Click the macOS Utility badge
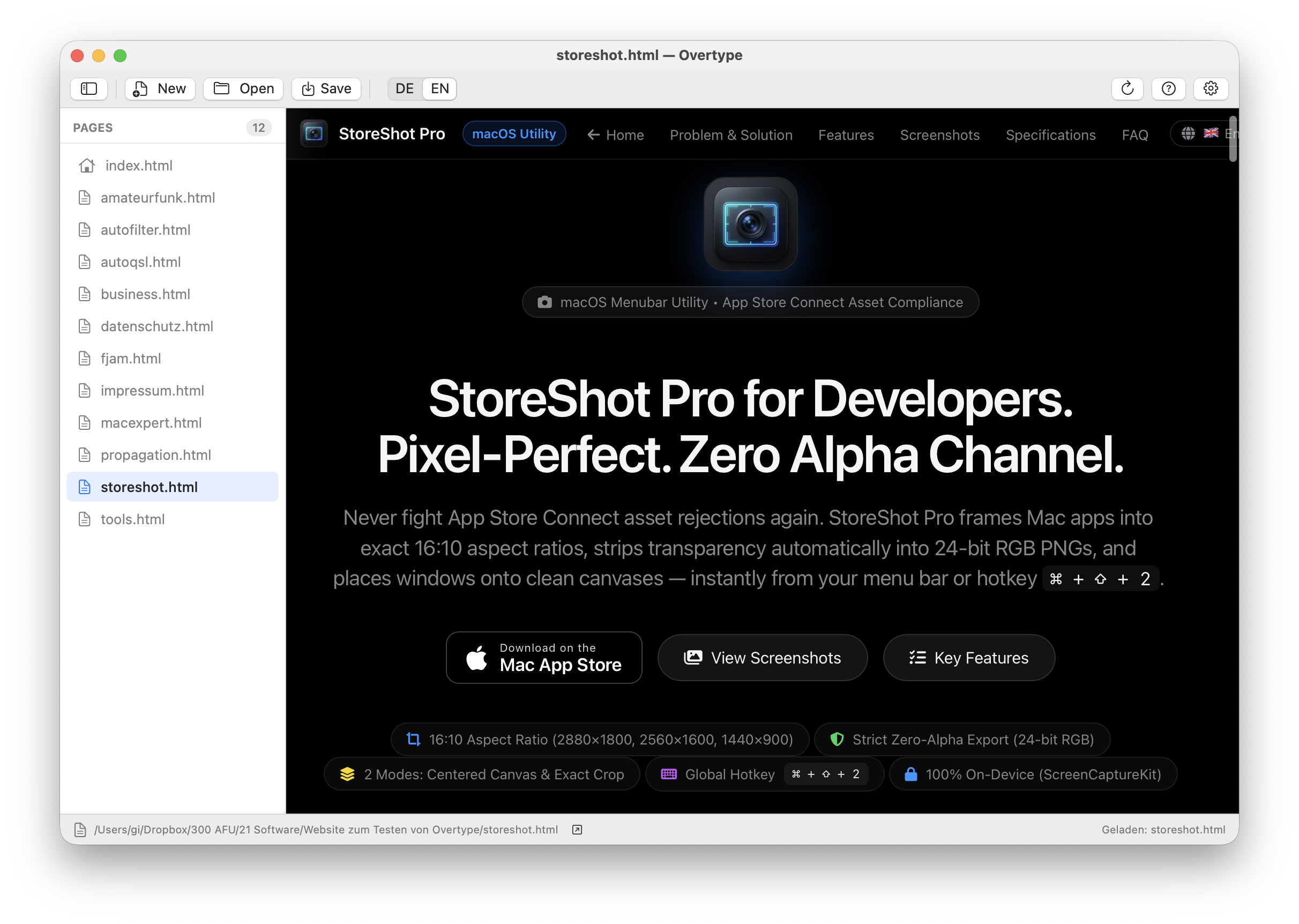The image size is (1299, 924). [513, 133]
